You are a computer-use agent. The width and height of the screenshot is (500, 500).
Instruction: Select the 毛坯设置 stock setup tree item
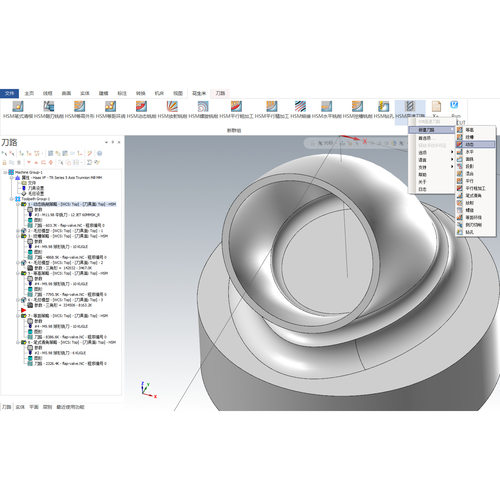[x=36, y=194]
